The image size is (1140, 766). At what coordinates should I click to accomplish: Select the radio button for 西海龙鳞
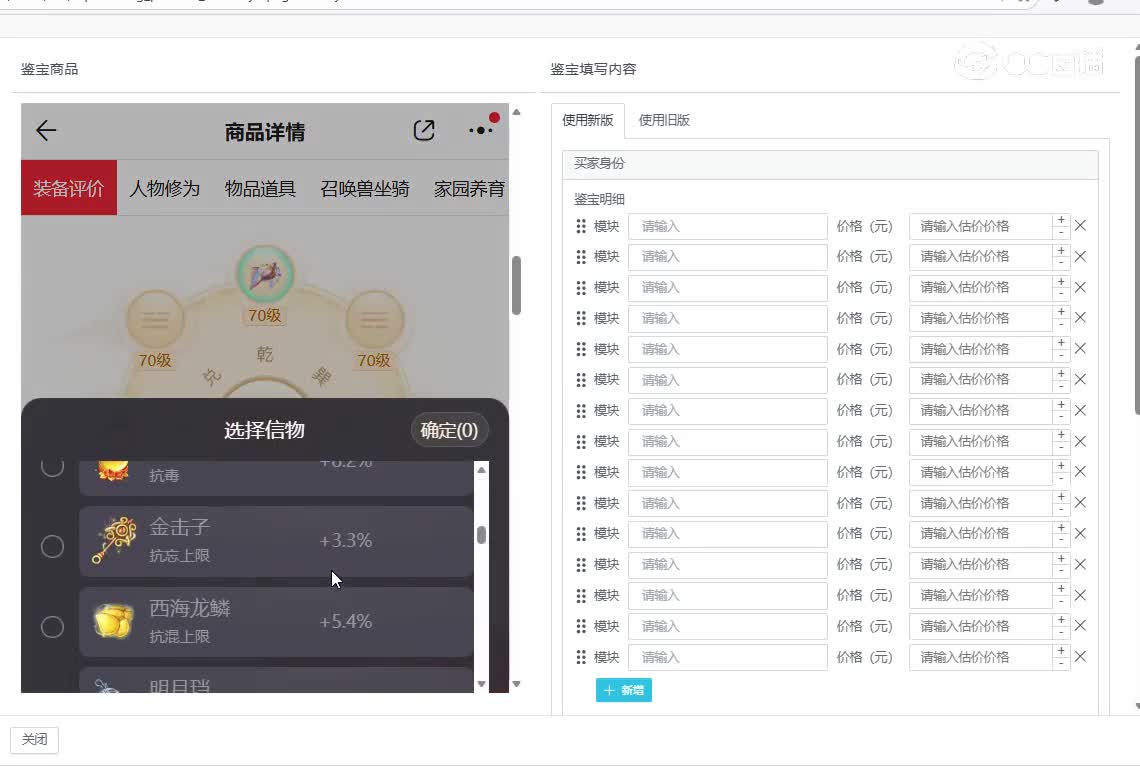(x=52, y=626)
